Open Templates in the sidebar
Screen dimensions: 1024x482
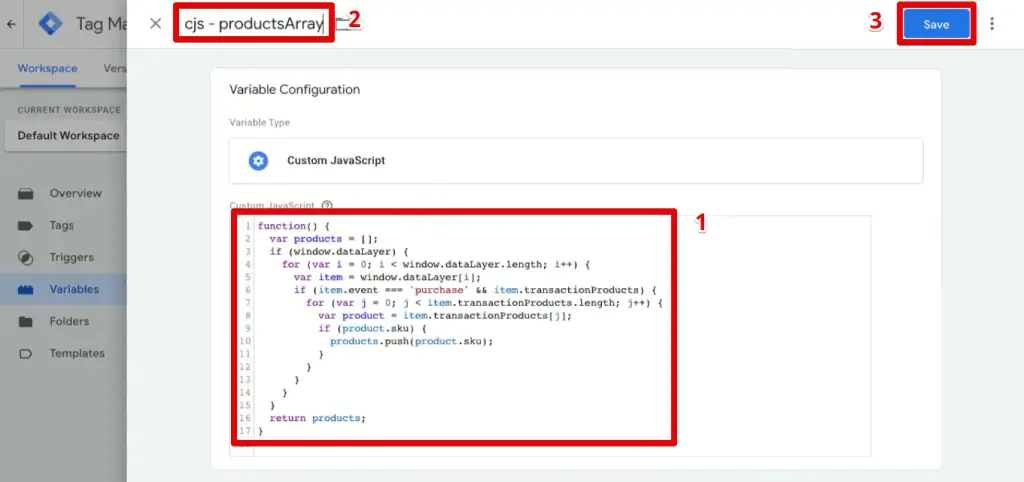[77, 353]
